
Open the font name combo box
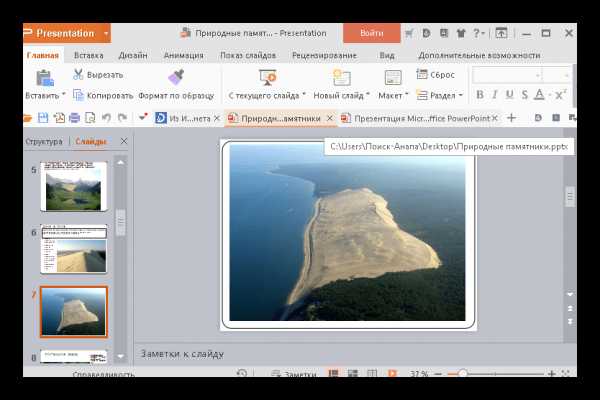[507, 75]
